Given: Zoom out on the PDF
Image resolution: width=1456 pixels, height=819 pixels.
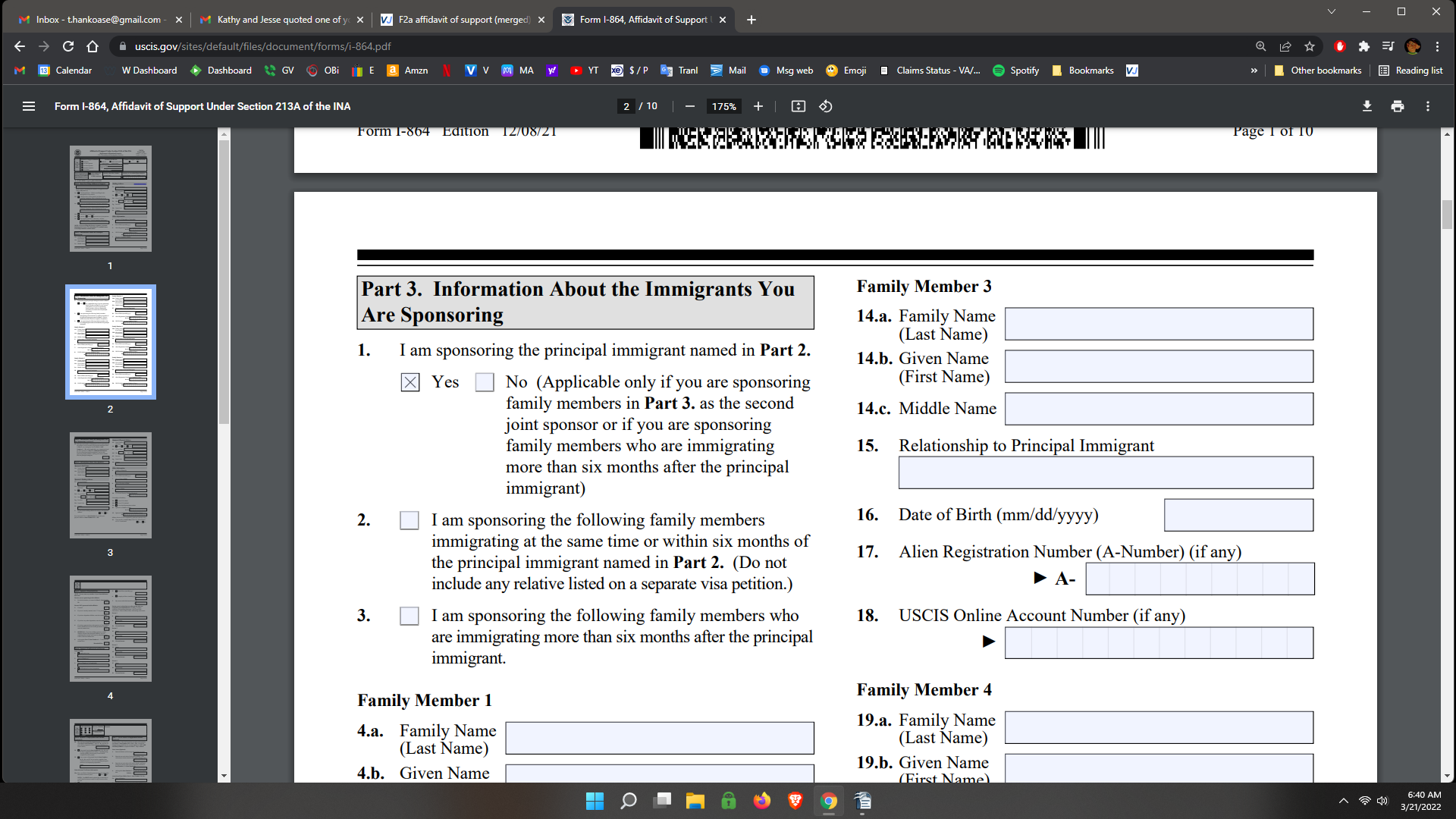Looking at the screenshot, I should pos(689,106).
